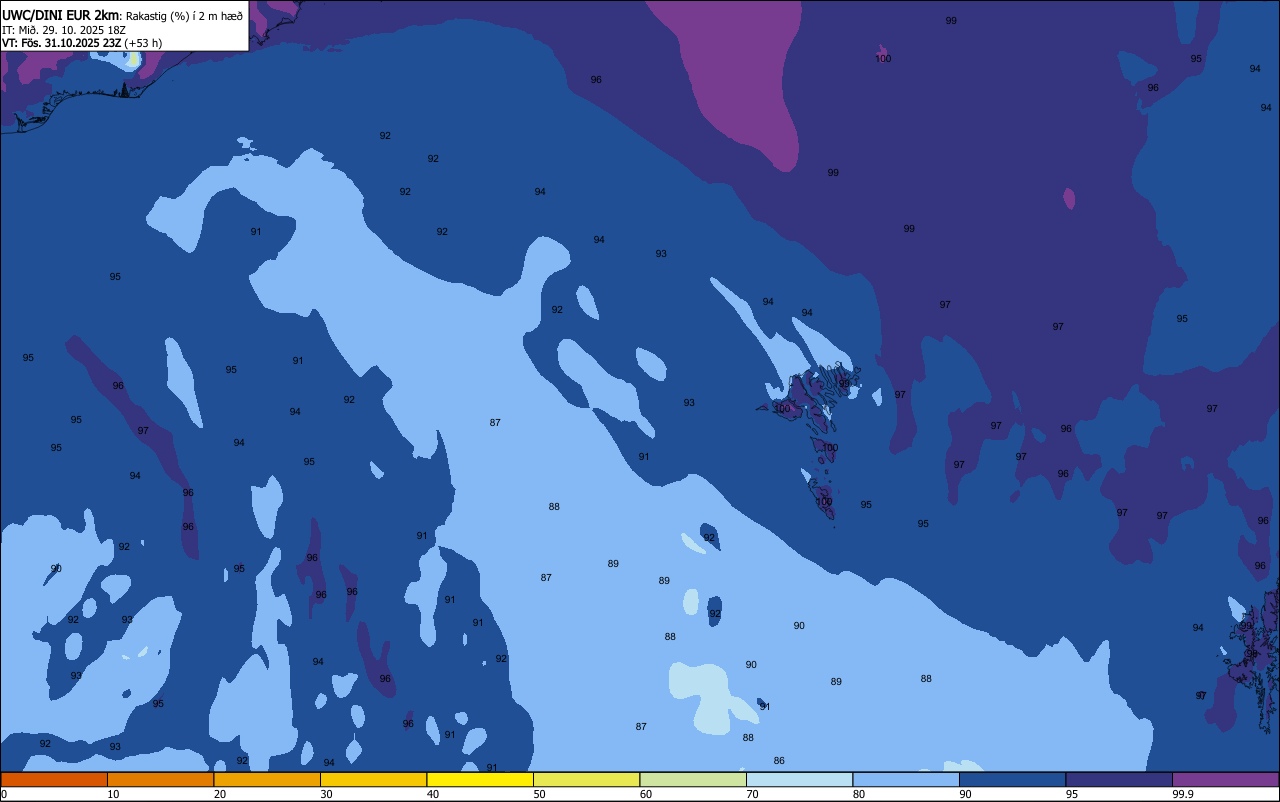Click the 95–99.9 dark indigo legend swatch
Image resolution: width=1280 pixels, height=802 pixels.
1119,779
